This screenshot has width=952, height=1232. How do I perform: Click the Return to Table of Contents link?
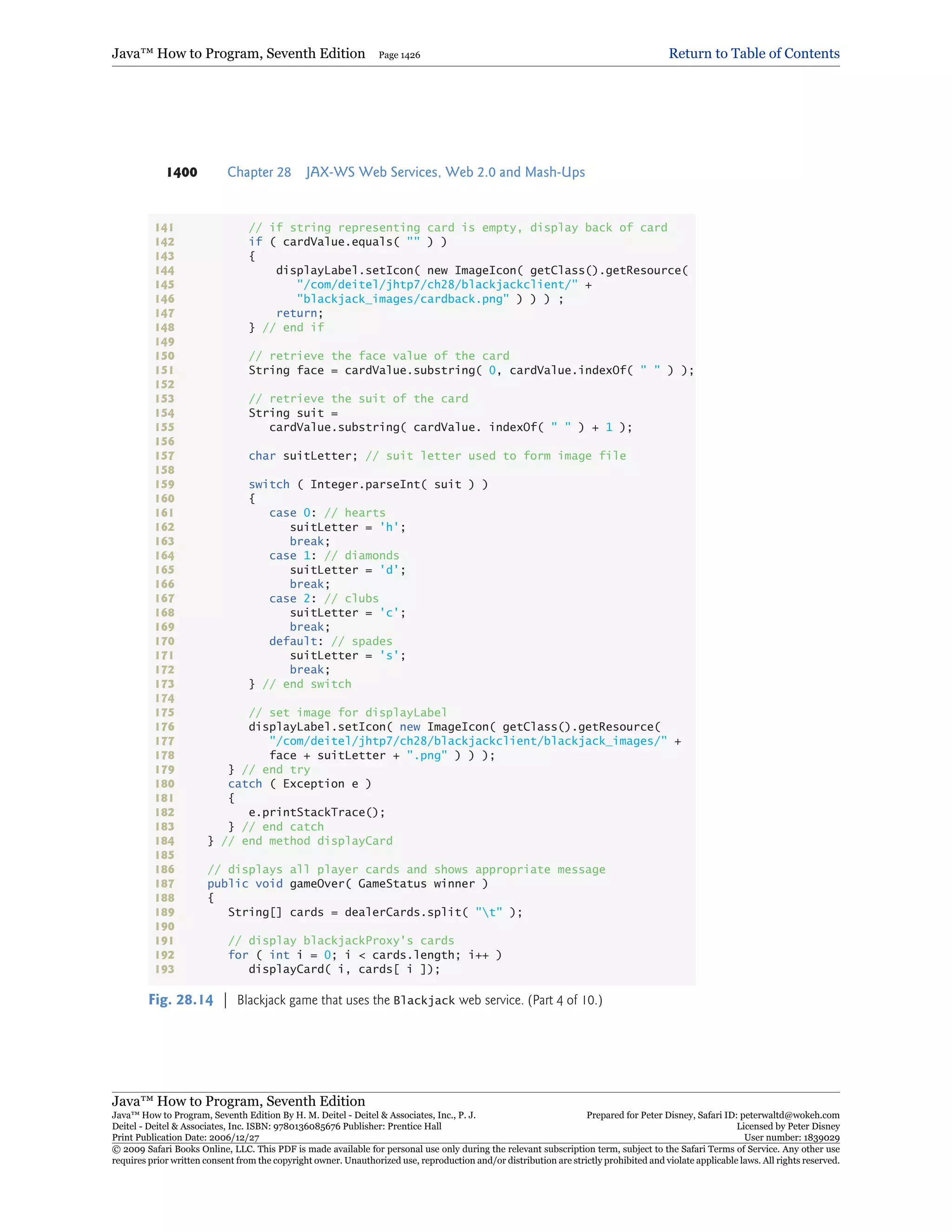(754, 53)
